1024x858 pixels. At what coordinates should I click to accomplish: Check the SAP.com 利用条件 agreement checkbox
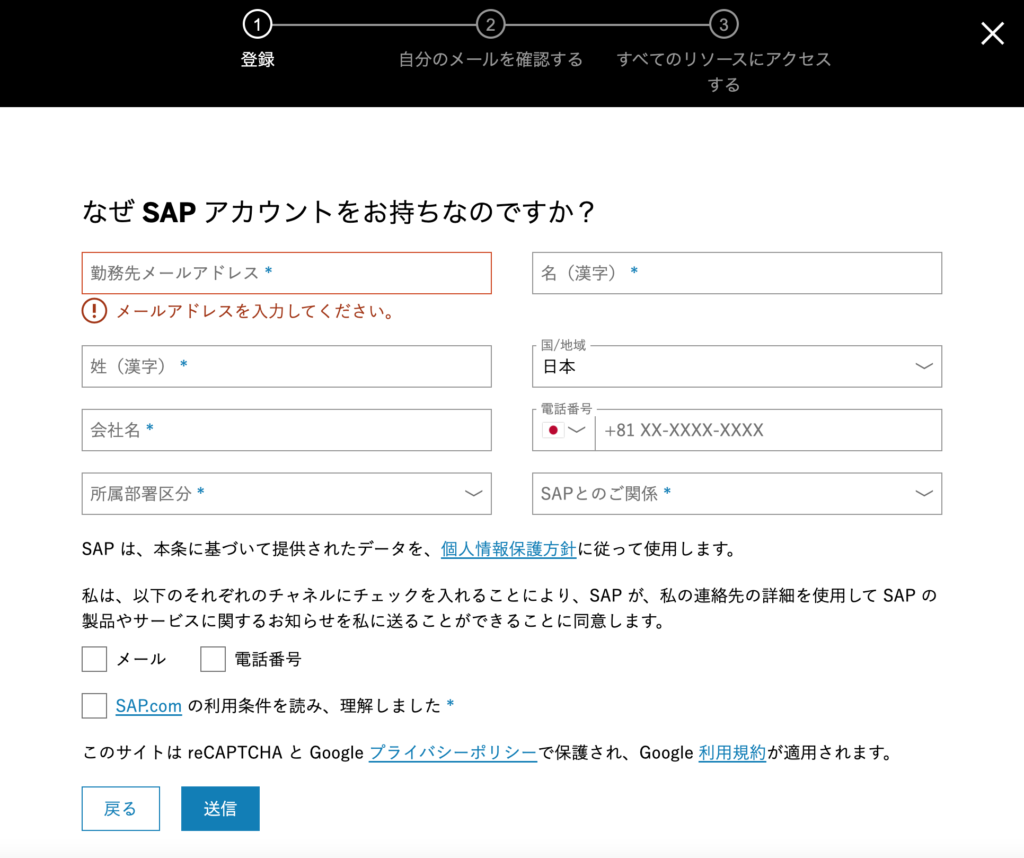click(x=94, y=706)
